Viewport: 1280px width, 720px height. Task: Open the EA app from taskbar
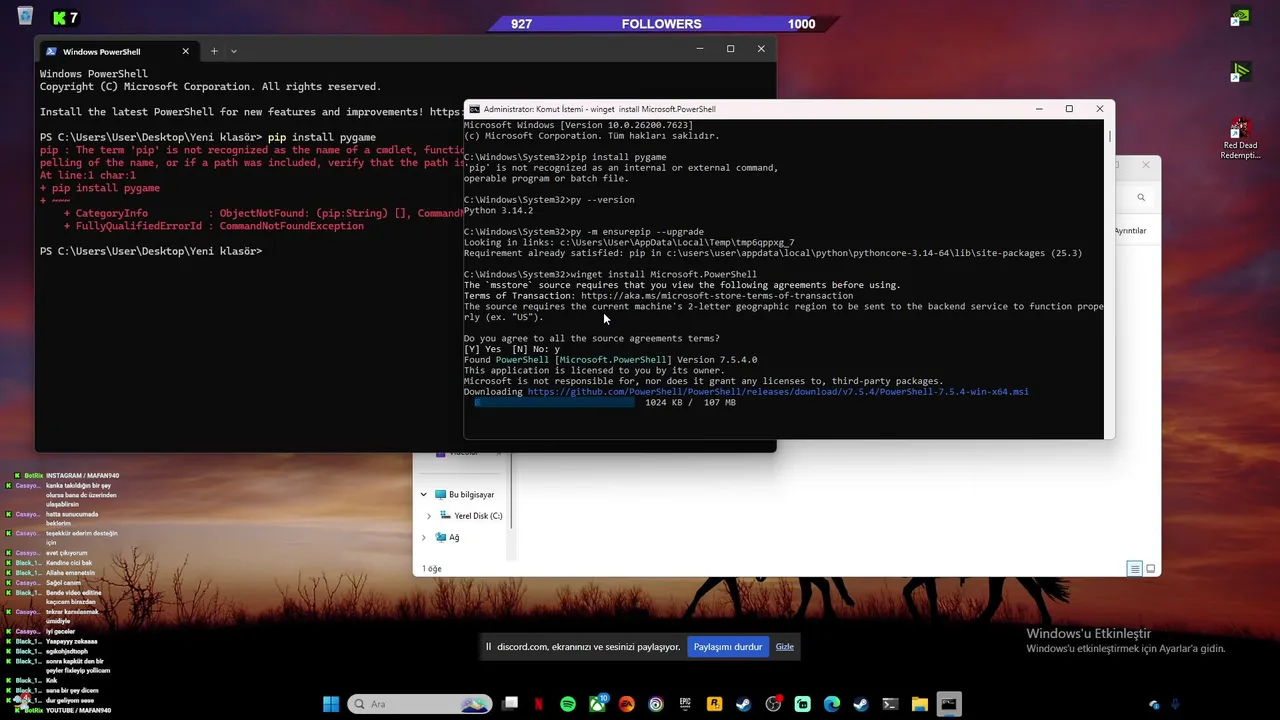coord(627,704)
